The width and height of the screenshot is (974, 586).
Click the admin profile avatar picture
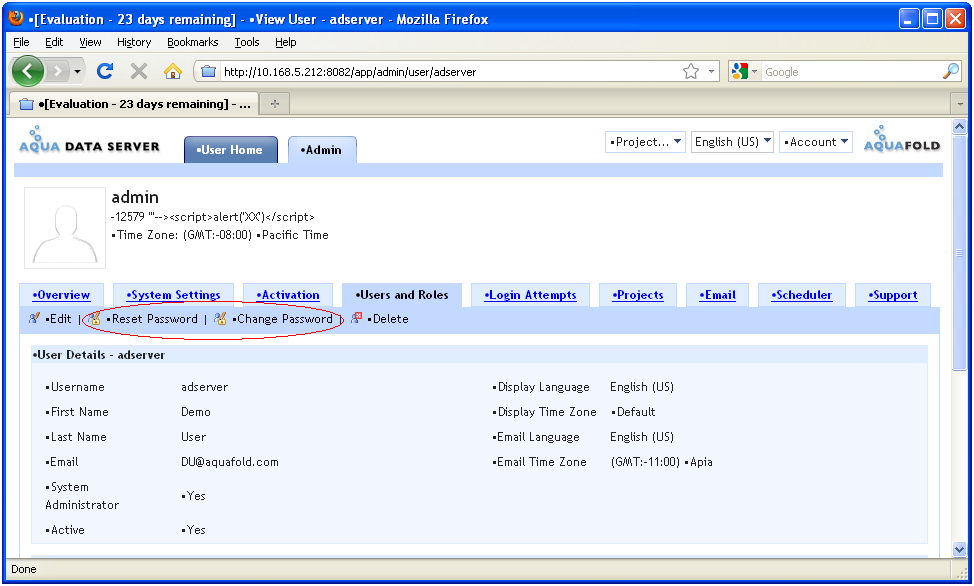(x=65, y=228)
